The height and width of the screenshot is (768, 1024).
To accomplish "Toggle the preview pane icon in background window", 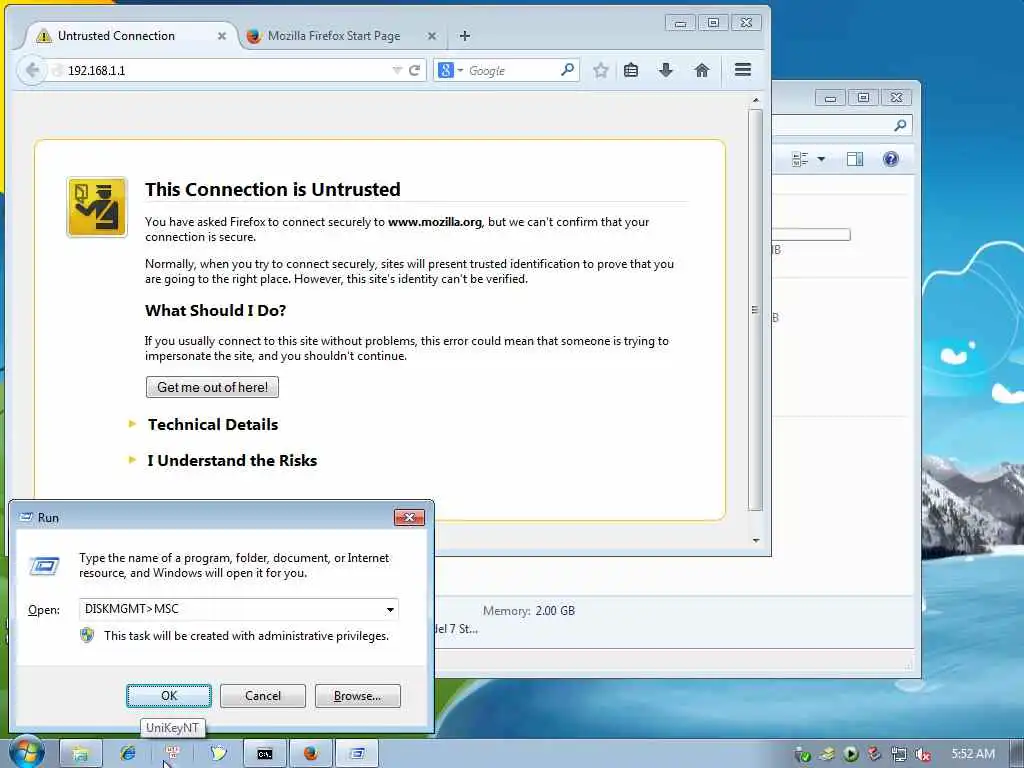I will coord(855,159).
